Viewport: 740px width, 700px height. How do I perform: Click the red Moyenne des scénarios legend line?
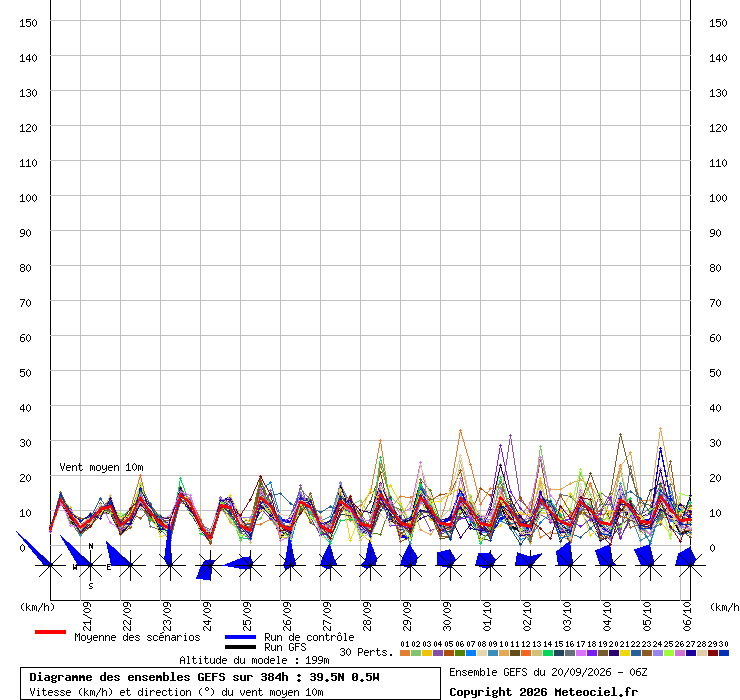50,632
